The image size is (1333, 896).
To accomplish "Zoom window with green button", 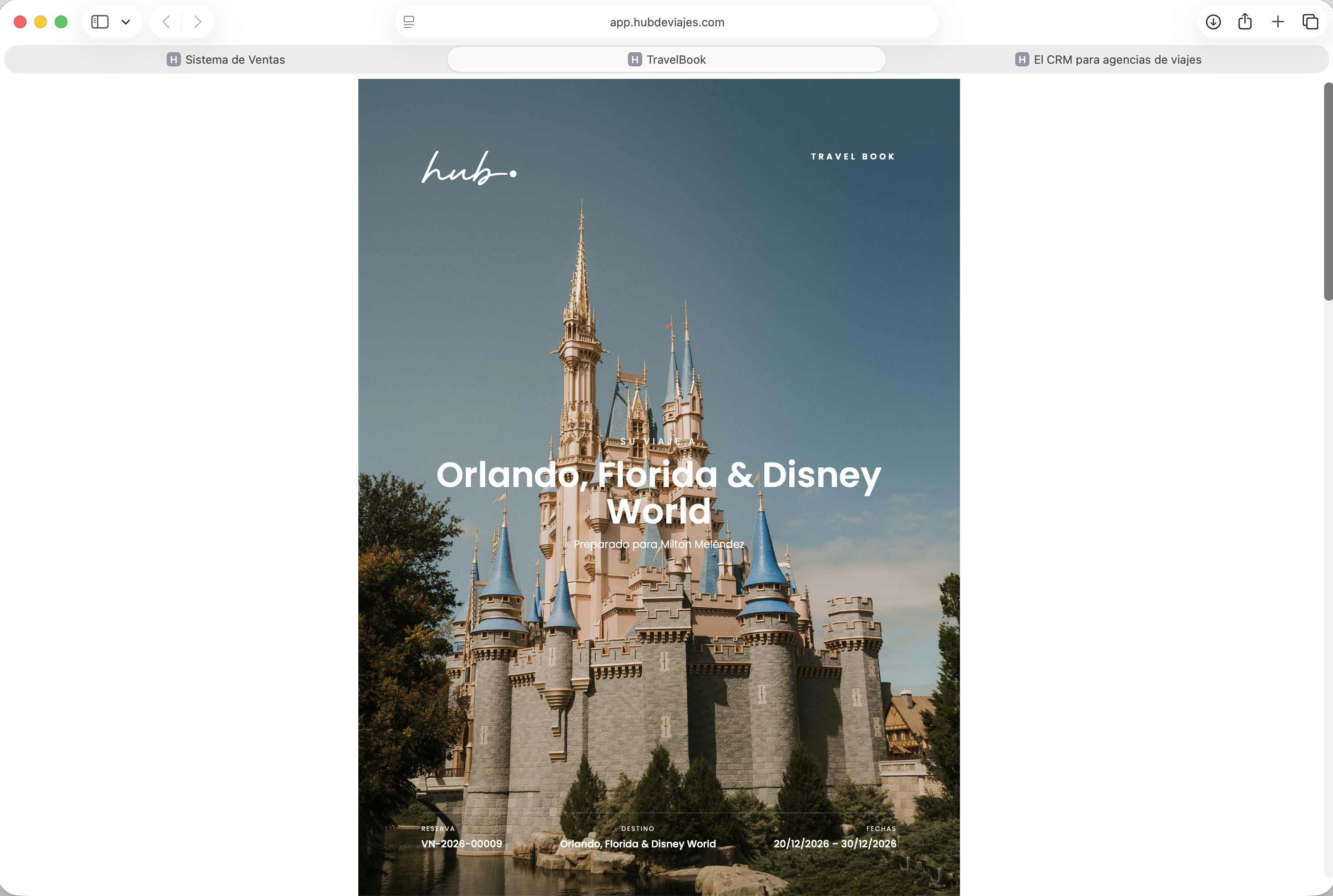I will point(61,22).
